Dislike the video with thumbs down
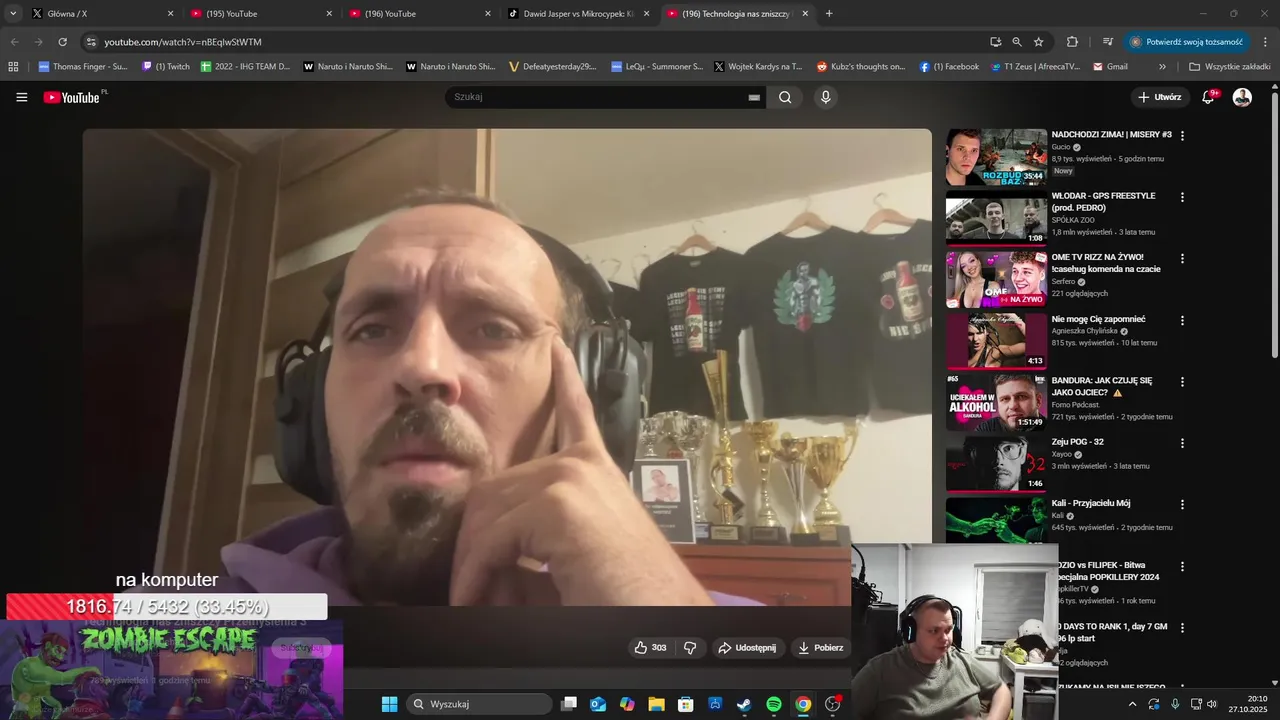The image size is (1280, 720). [x=690, y=648]
